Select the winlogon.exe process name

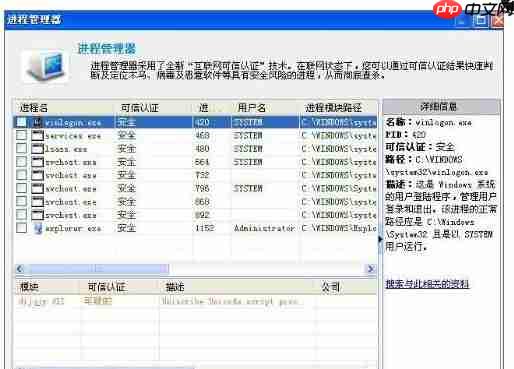[73, 123]
